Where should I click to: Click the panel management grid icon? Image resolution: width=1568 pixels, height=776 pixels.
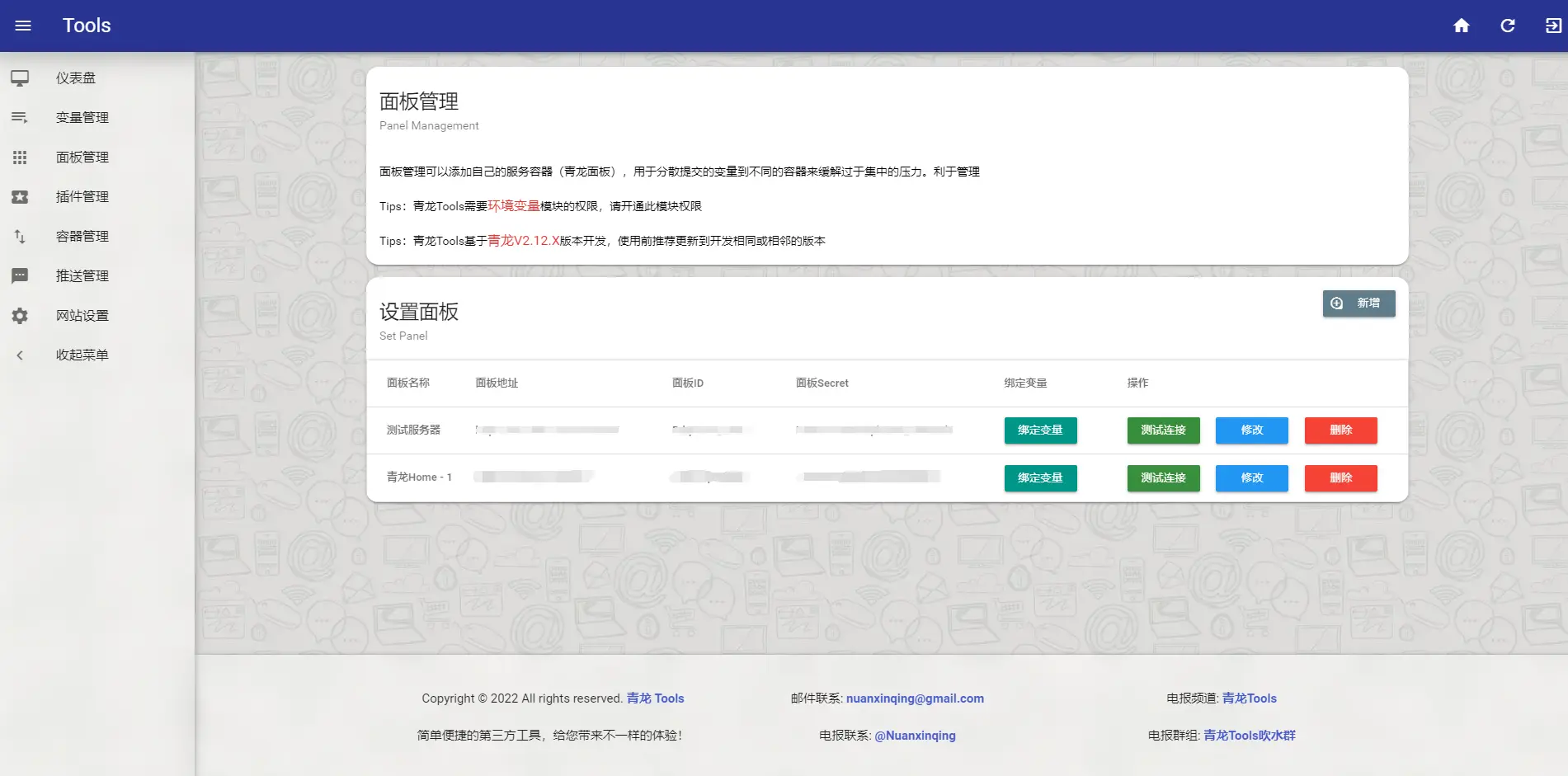tap(20, 158)
